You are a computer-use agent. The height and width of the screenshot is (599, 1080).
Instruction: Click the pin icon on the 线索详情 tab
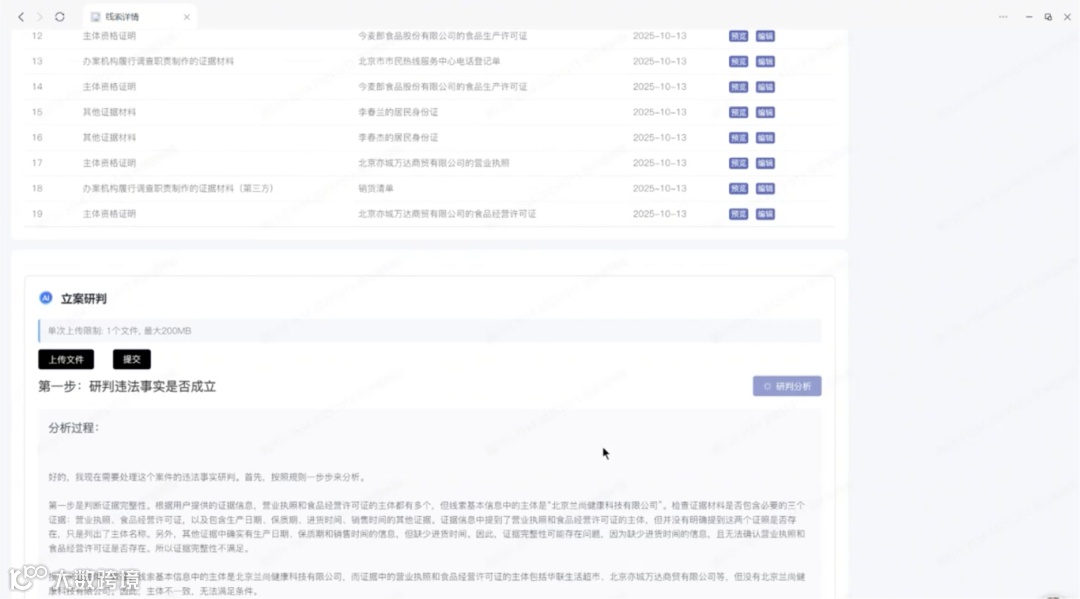pyautogui.click(x=95, y=15)
